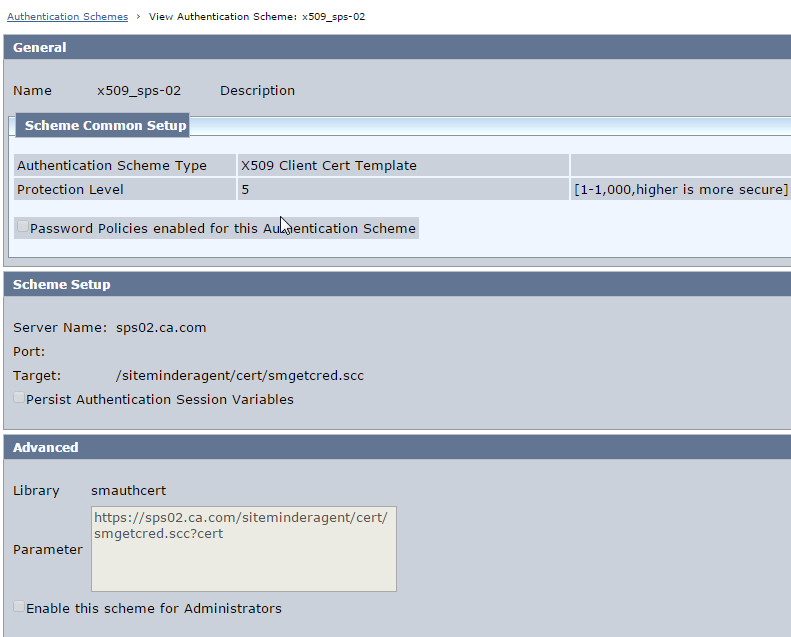The image size is (791, 637).
Task: Click the name value x509_sps-02
Action: 139,91
